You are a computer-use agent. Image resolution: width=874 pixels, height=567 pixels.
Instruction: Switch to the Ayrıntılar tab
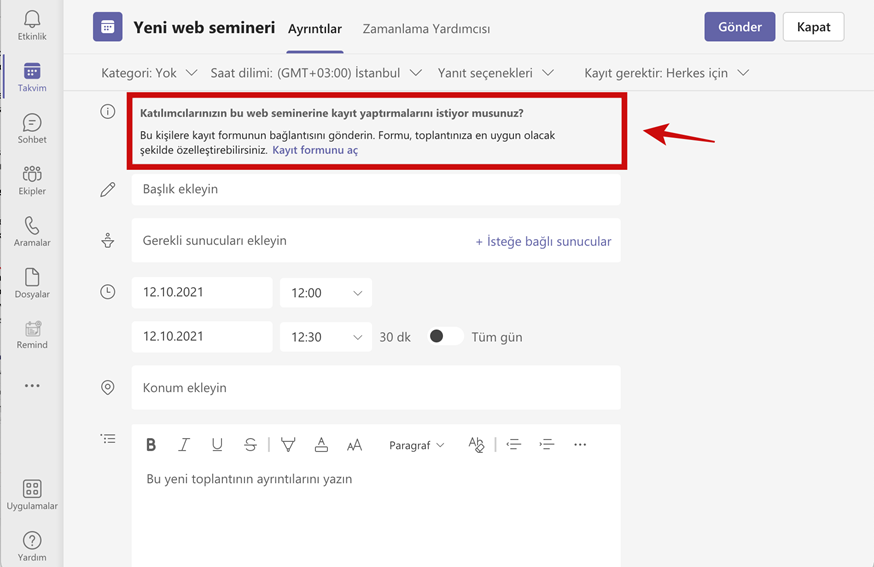click(315, 29)
